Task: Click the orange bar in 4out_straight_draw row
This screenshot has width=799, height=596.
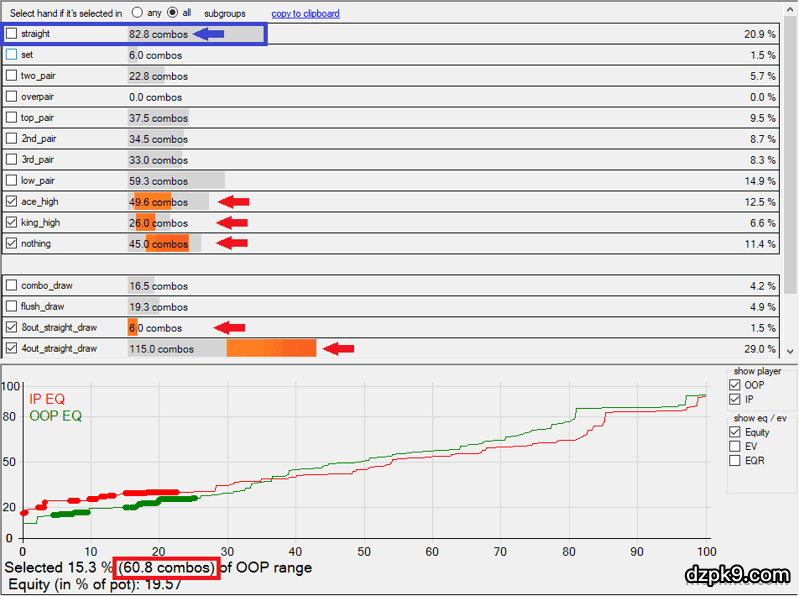Action: [x=271, y=349]
